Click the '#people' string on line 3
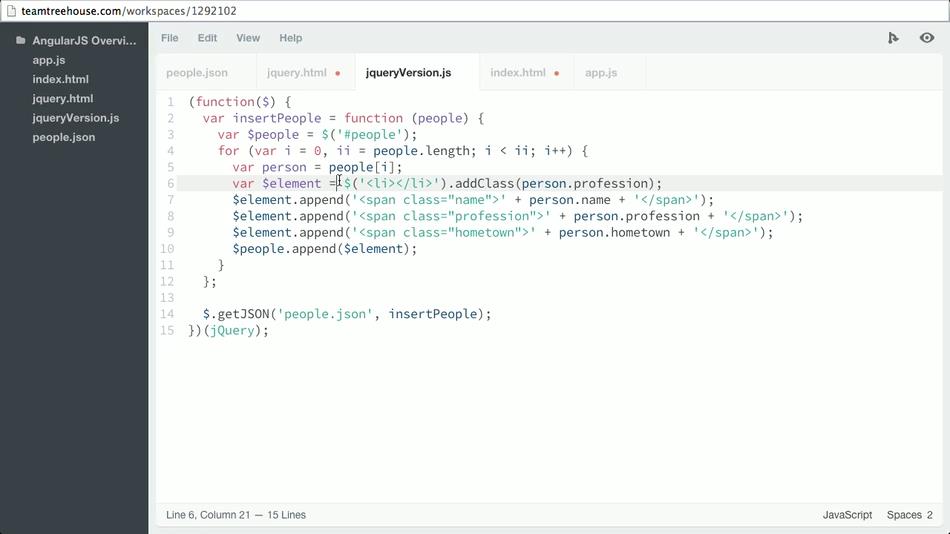The image size is (950, 534). (370, 135)
